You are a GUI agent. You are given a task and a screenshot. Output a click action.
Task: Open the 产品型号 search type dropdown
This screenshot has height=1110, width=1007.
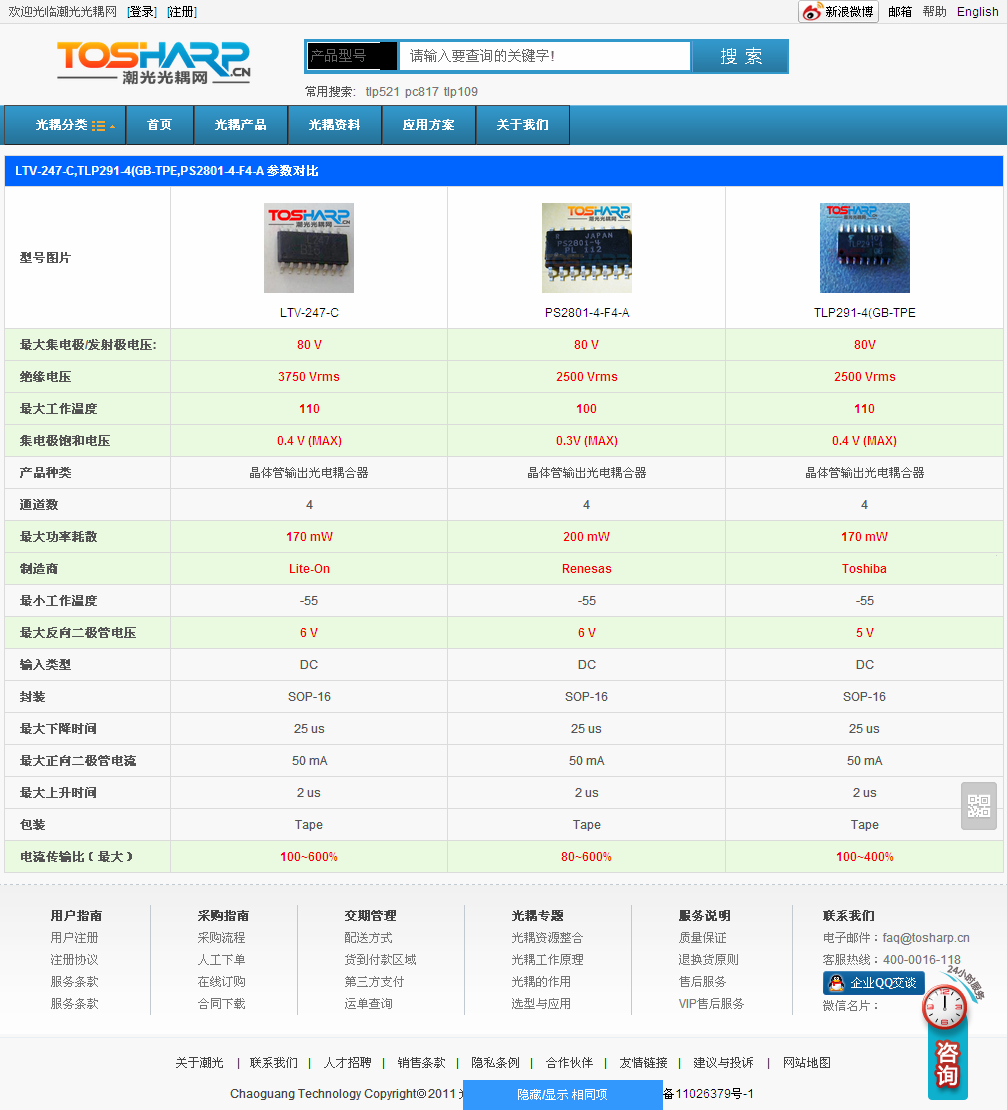pyautogui.click(x=352, y=56)
